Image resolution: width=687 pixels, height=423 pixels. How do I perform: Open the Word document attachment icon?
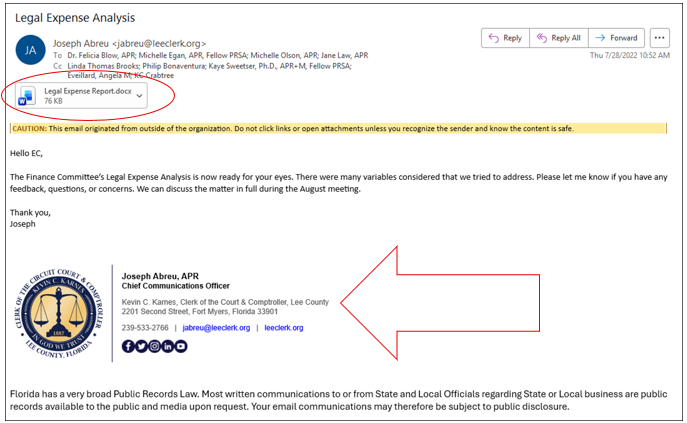tap(30, 95)
